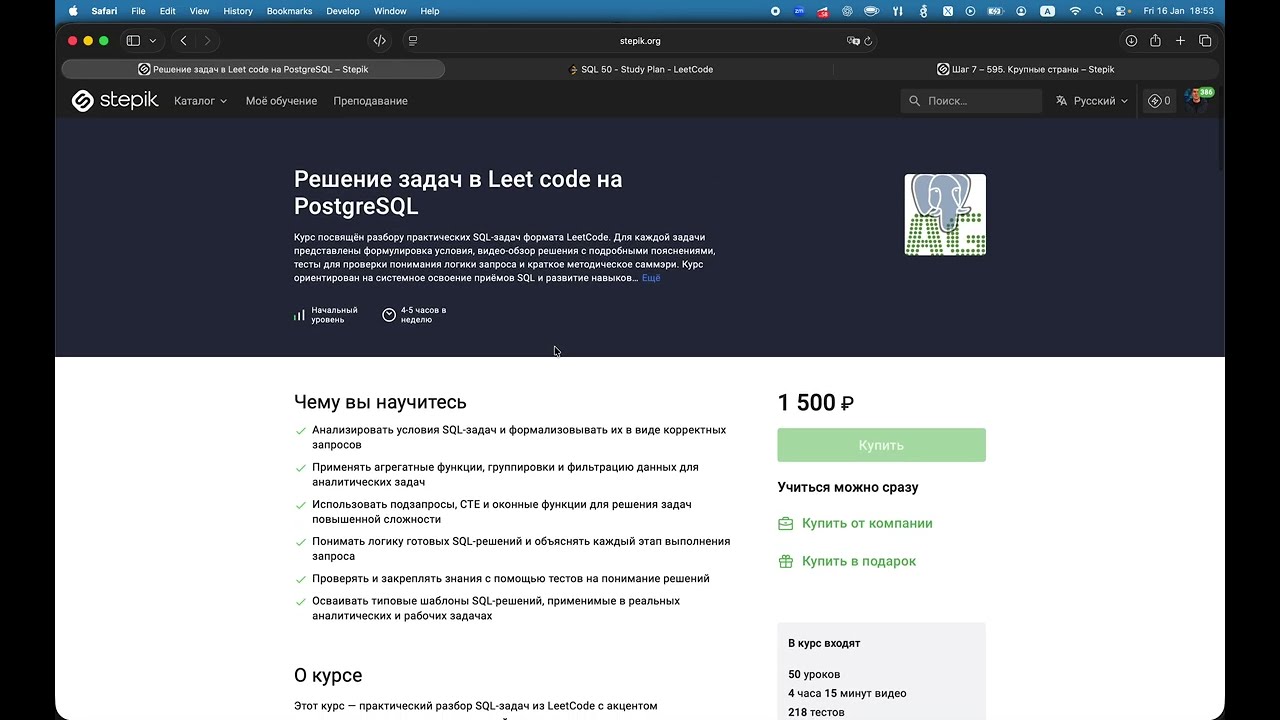Open the Safari share icon
This screenshot has height=720, width=1280.
(x=1155, y=41)
